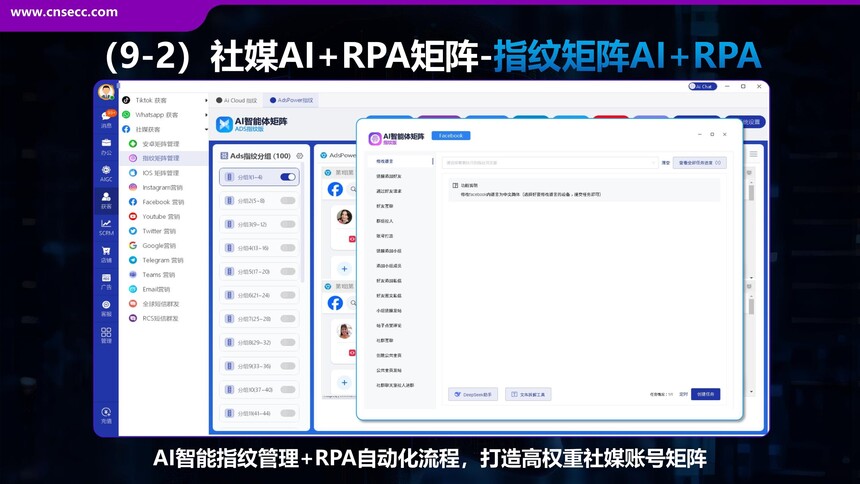Viewport: 860px width, 484px height.
Task: Enable the 分组7(25~28) switch
Action: point(287,318)
